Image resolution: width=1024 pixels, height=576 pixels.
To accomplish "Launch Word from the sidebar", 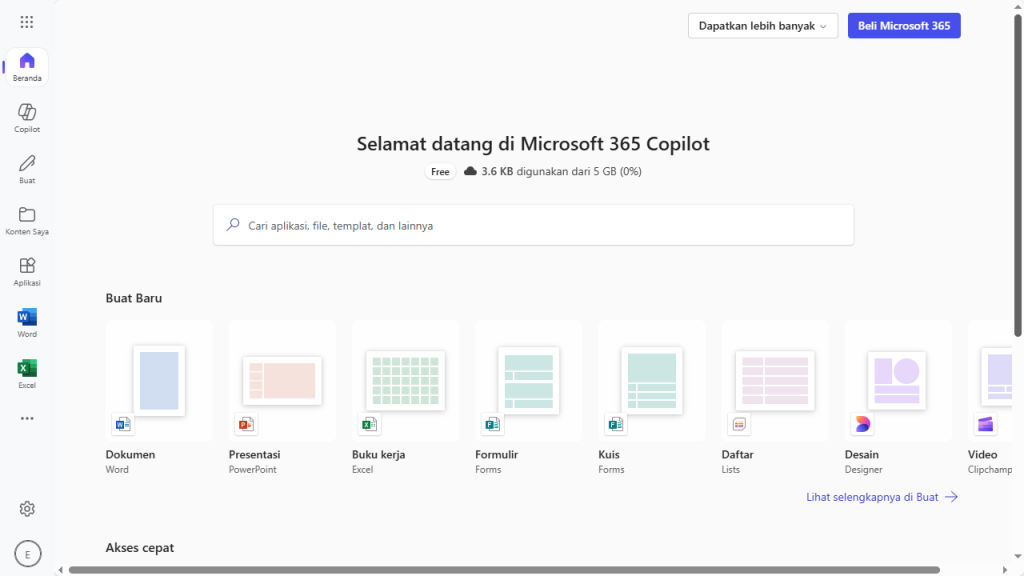I will coord(27,321).
